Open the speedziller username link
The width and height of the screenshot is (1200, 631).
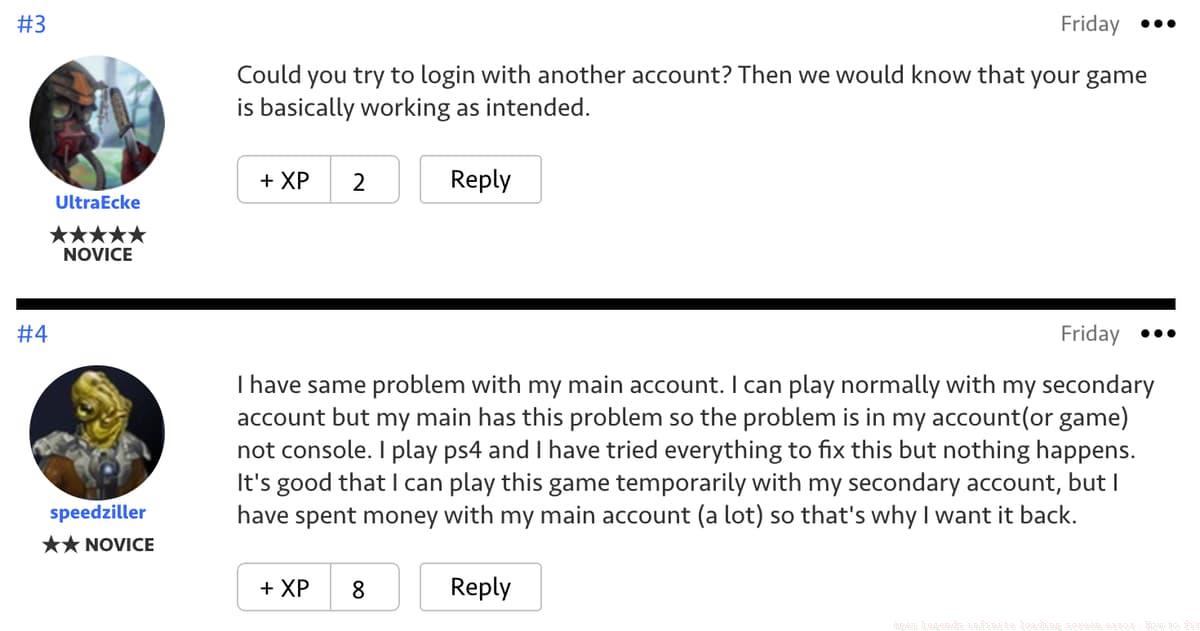97,512
